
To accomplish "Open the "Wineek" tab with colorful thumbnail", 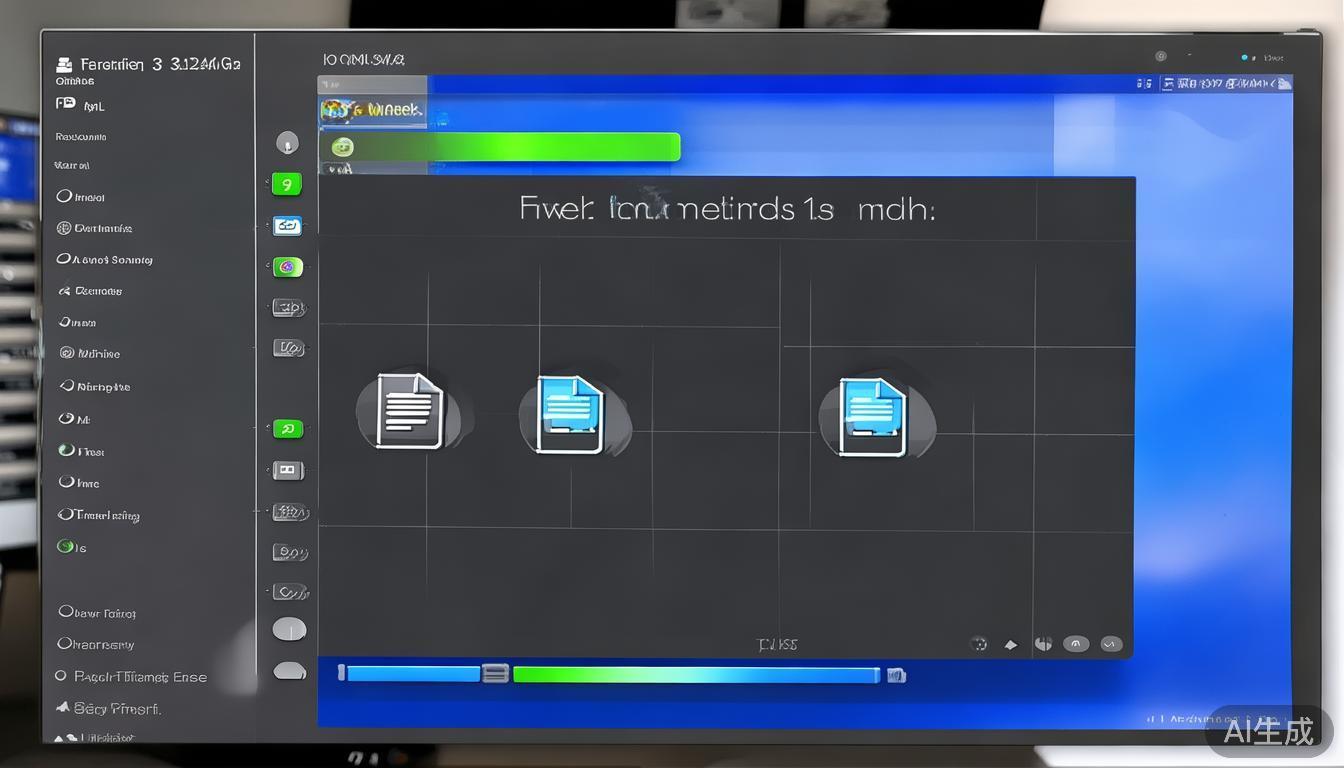I will pos(373,110).
